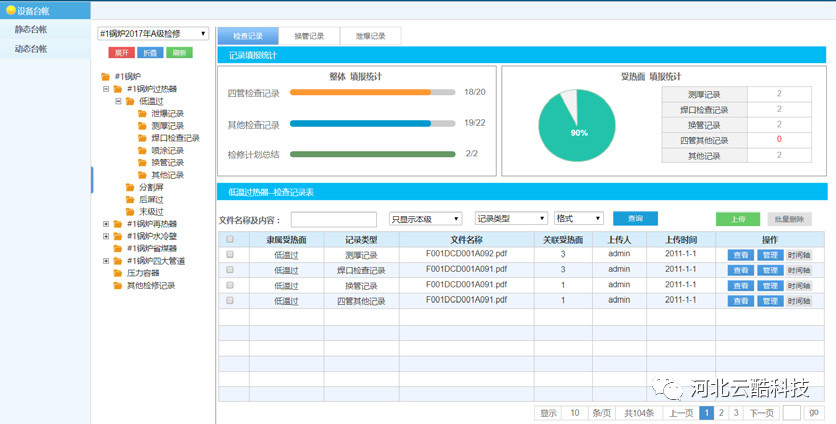The height and width of the screenshot is (424, 836).
Task: Click the folder icon of 测厚记录 in tree
Action: tap(142, 126)
